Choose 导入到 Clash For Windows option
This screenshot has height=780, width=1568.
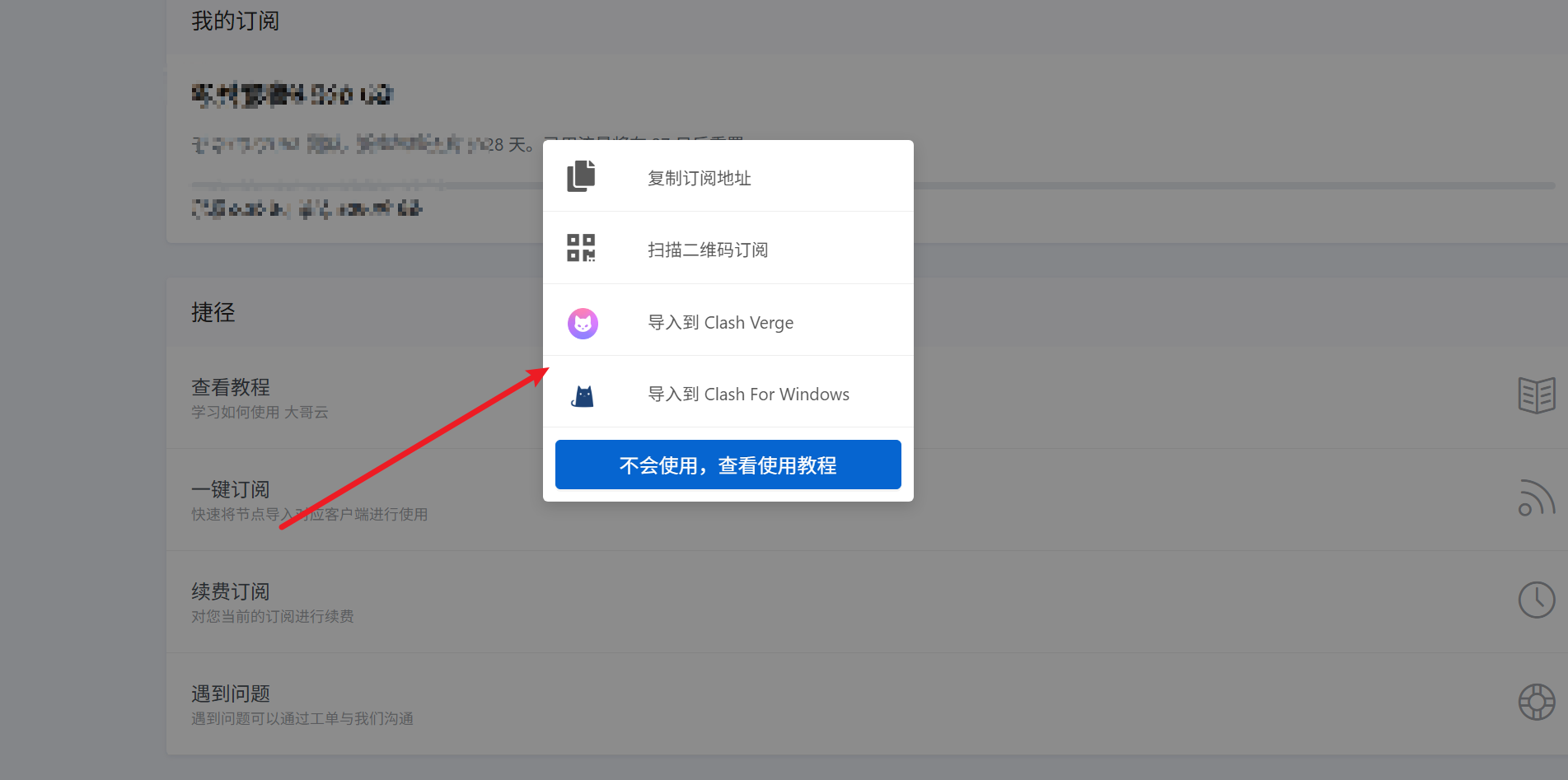[x=728, y=392]
